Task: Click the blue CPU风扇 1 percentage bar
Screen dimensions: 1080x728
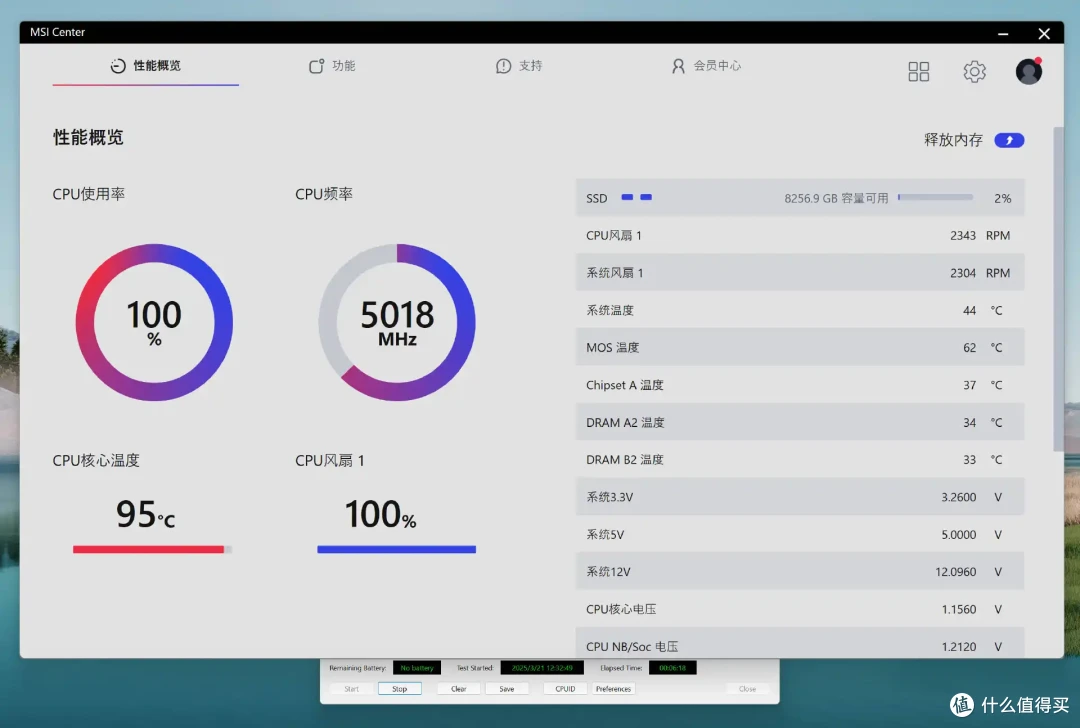Action: point(397,549)
